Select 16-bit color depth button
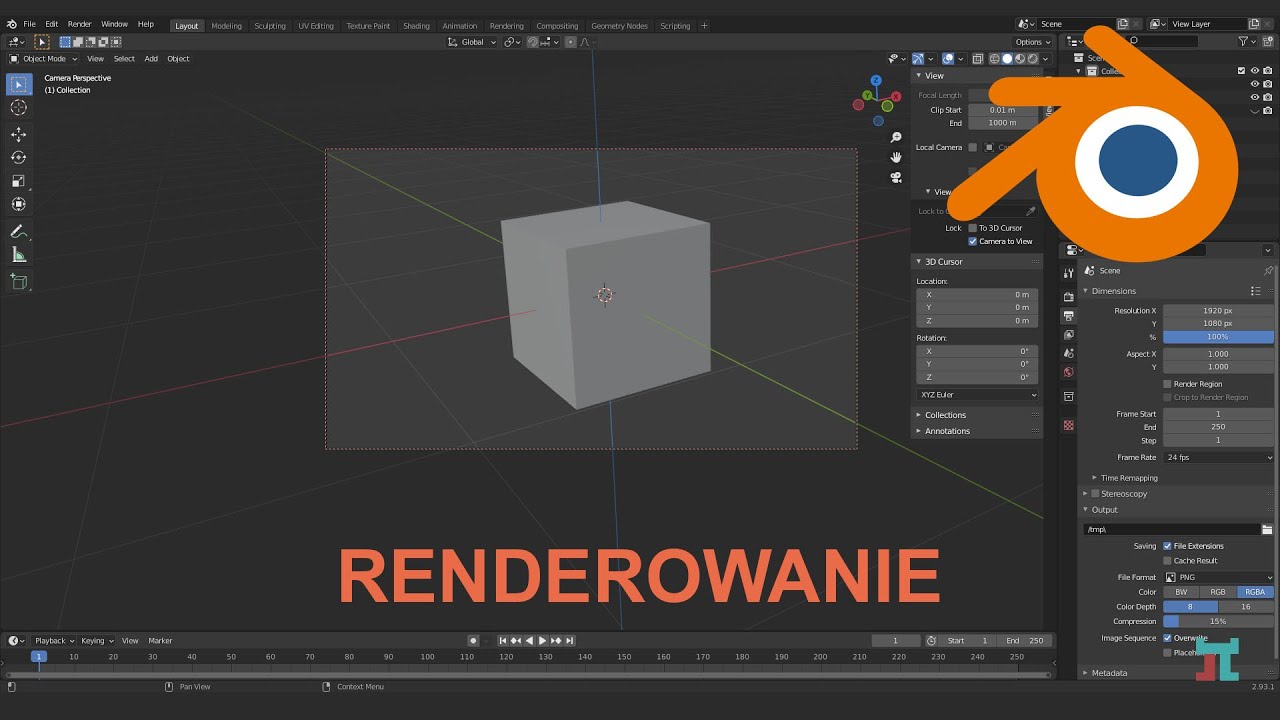Image resolution: width=1280 pixels, height=720 pixels. (1246, 607)
